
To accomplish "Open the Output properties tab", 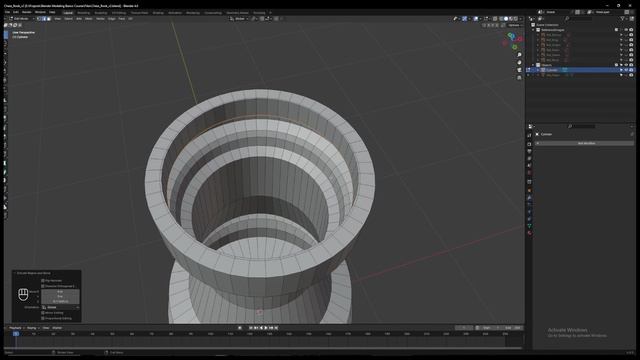I will 529,151.
